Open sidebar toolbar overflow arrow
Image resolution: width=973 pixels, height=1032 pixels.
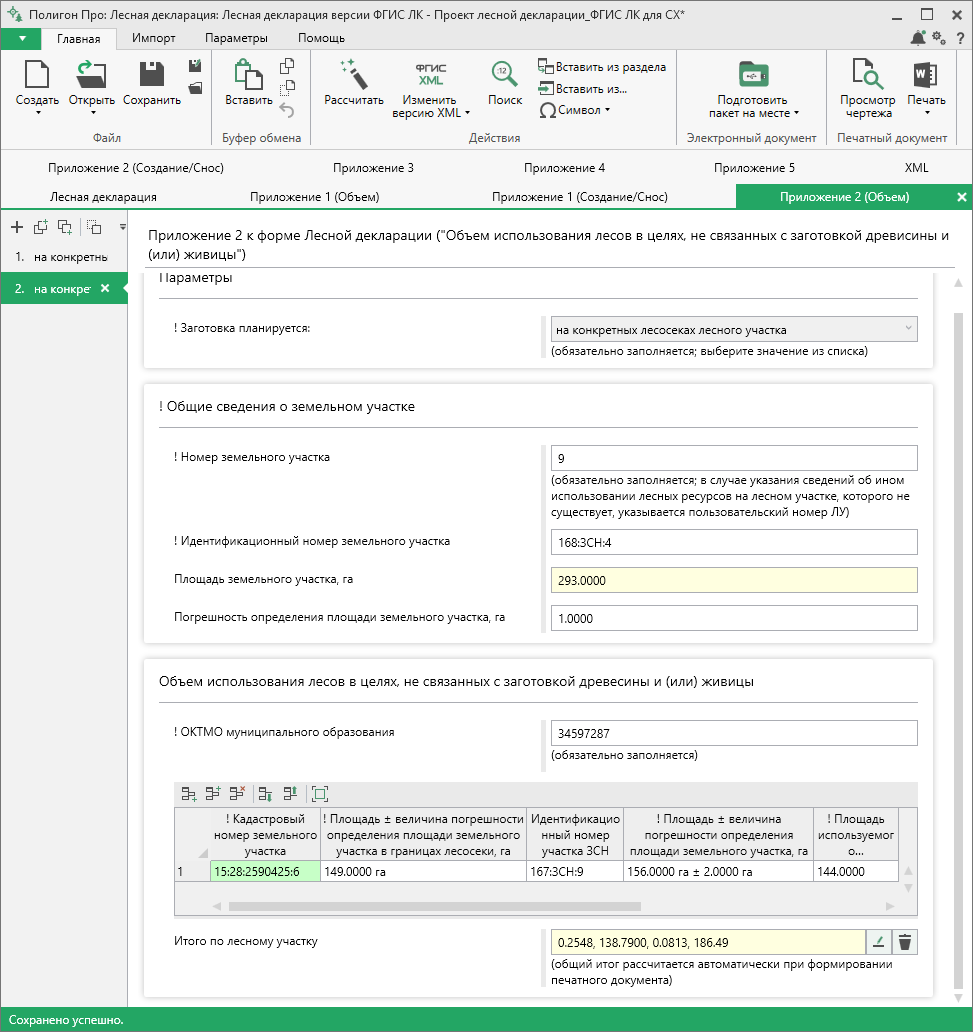(122, 227)
